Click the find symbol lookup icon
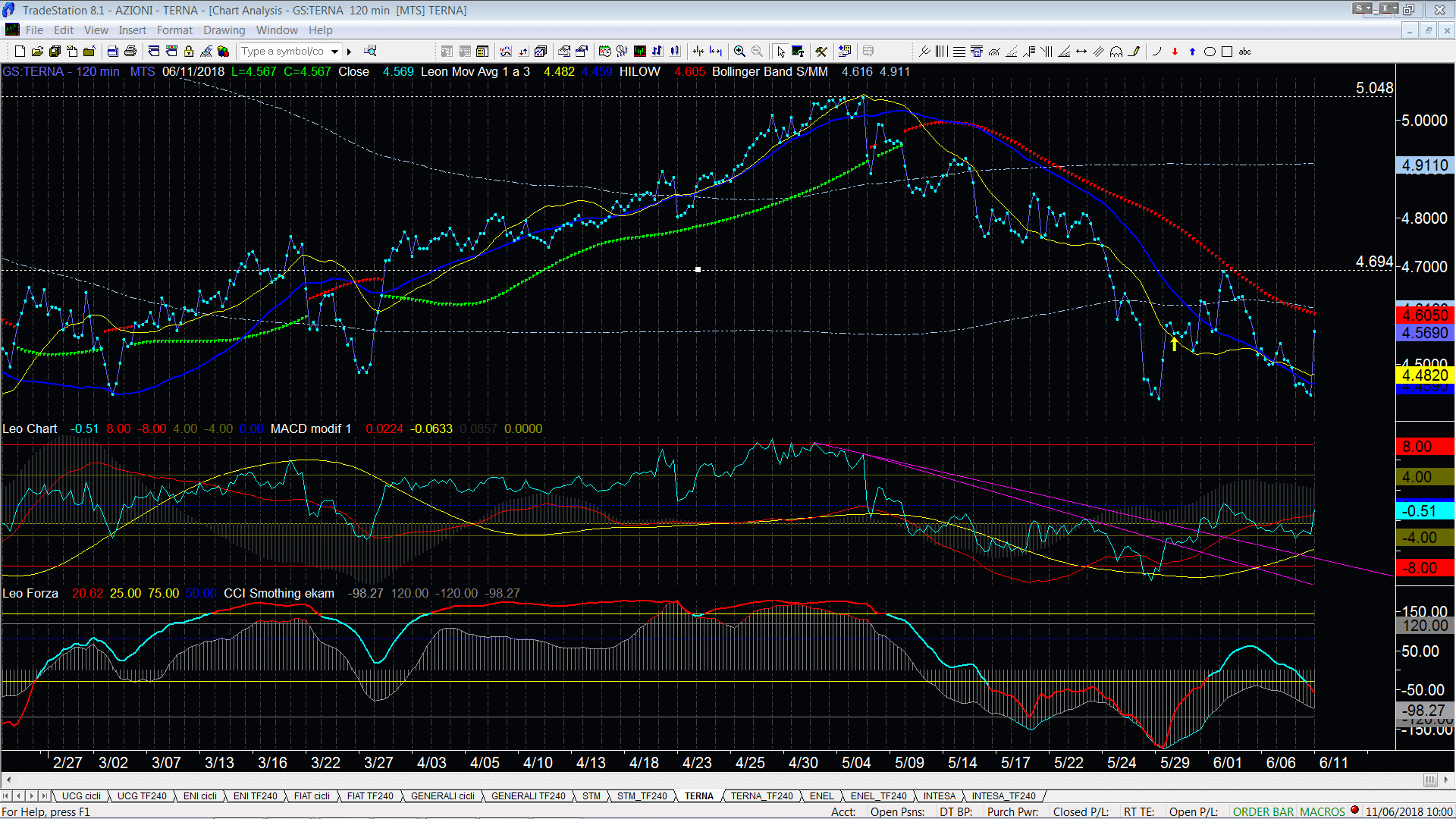 point(370,52)
